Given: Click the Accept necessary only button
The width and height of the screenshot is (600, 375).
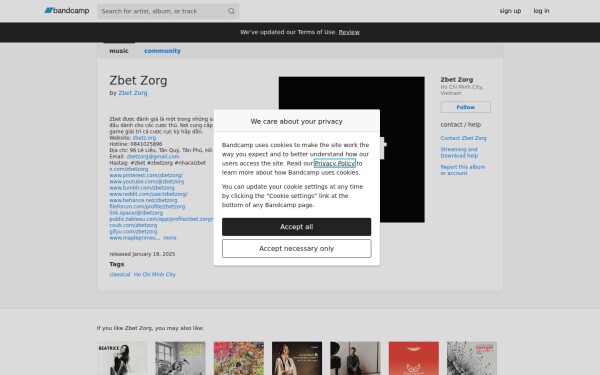Looking at the screenshot, I should (296, 248).
